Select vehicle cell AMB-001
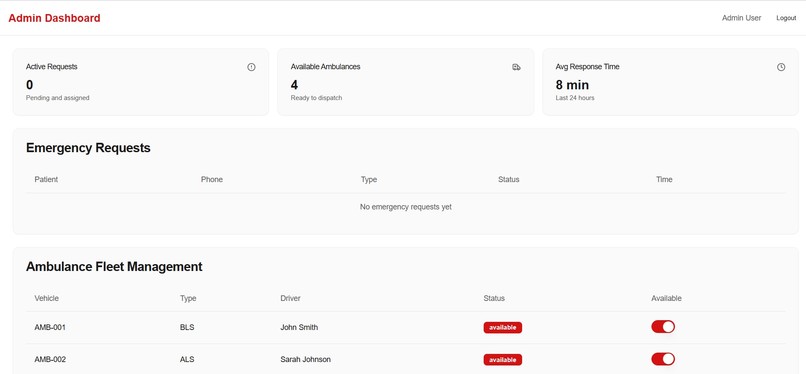This screenshot has width=806, height=374. point(50,327)
